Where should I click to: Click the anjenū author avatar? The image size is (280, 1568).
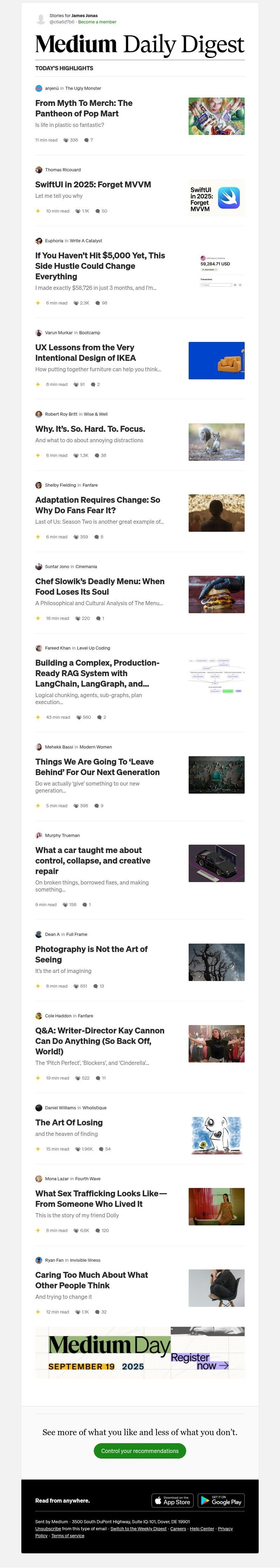[x=38, y=88]
